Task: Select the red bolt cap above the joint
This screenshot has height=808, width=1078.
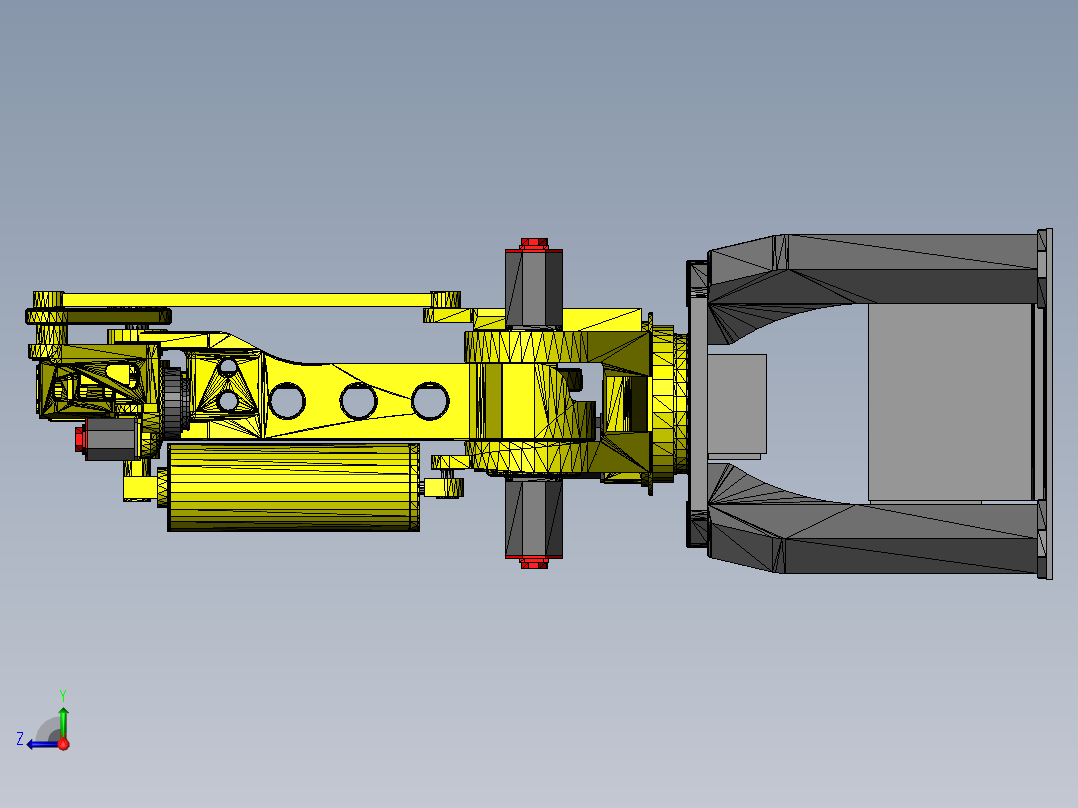Action: tap(534, 244)
